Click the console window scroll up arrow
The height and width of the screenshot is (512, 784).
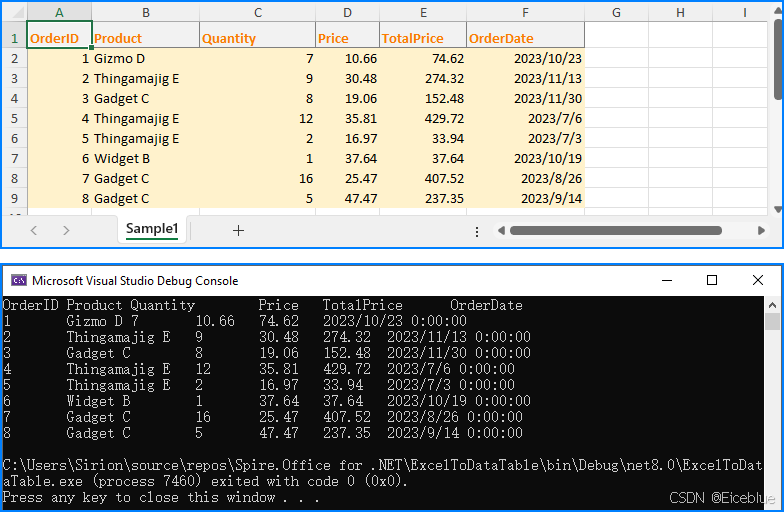[x=772, y=304]
